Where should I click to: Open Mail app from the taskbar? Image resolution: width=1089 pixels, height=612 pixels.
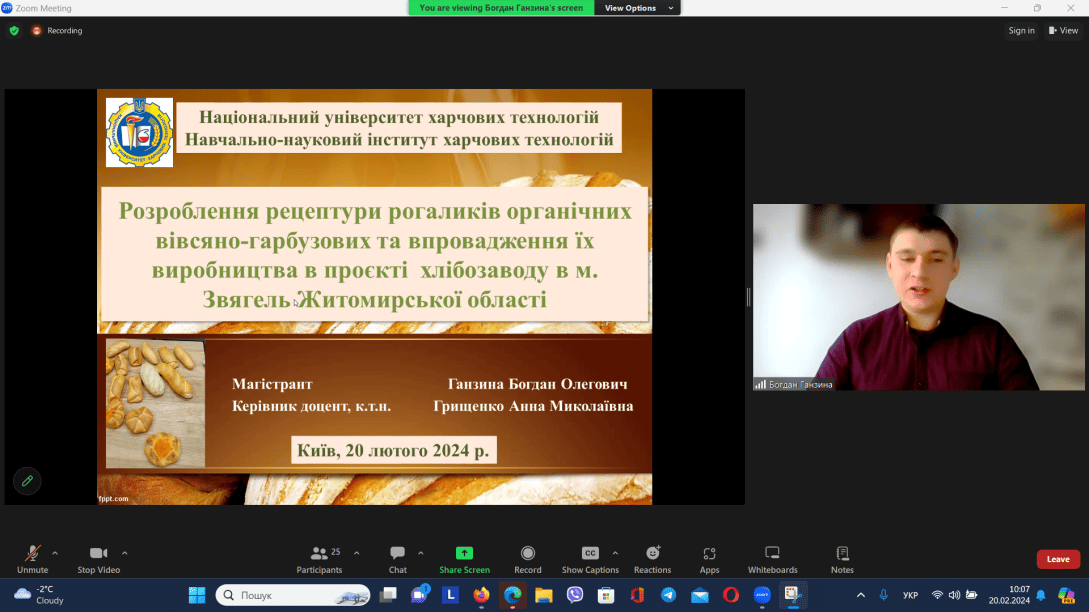coord(699,595)
